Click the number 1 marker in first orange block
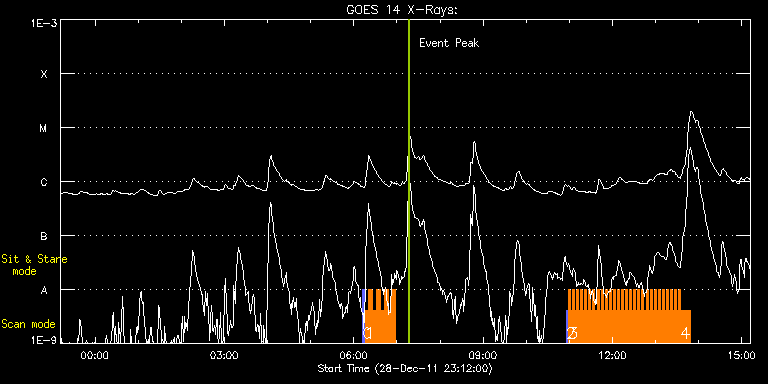This screenshot has height=384, width=768. pyautogui.click(x=368, y=334)
